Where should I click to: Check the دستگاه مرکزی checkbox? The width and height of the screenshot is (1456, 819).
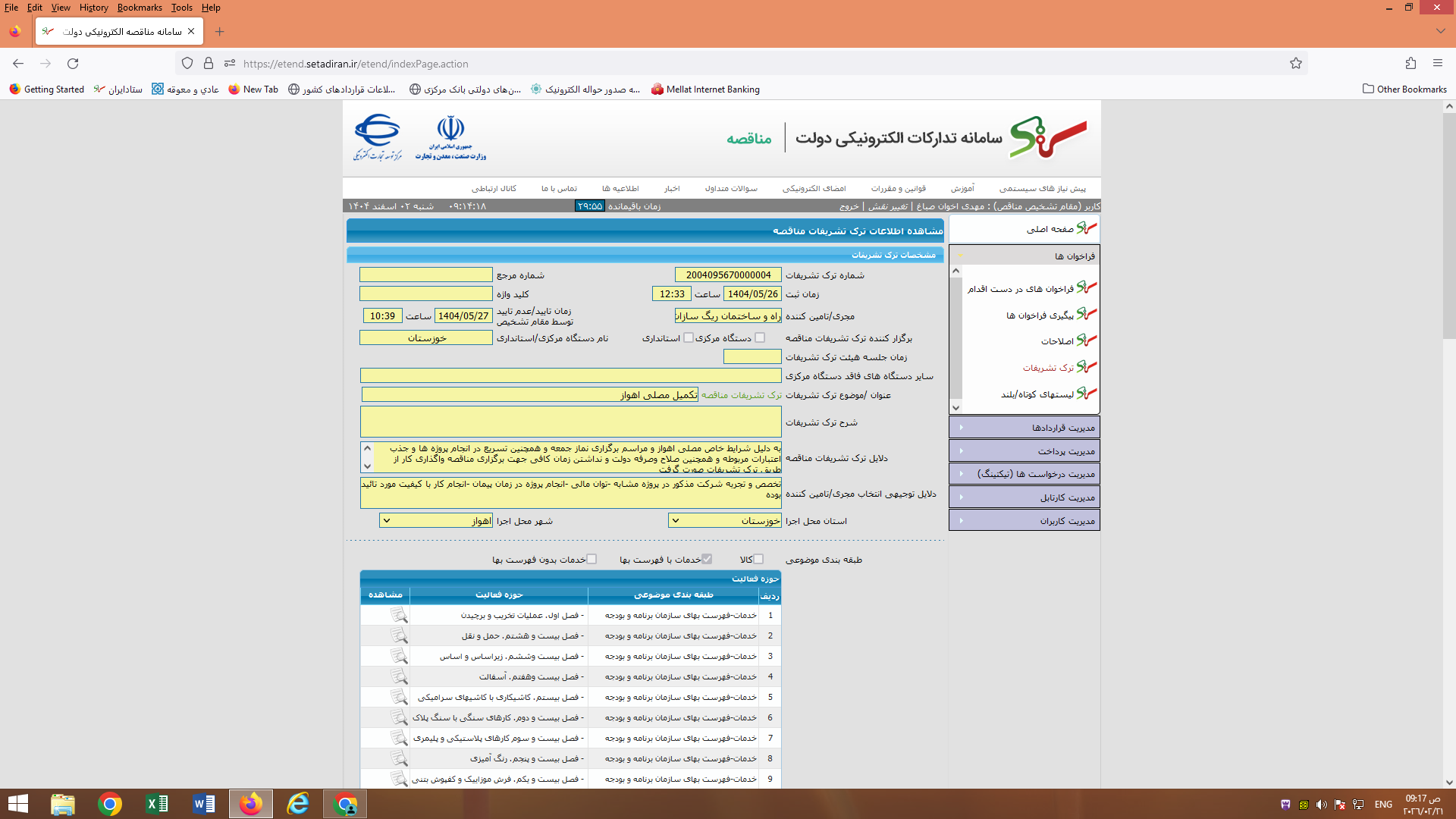[760, 338]
